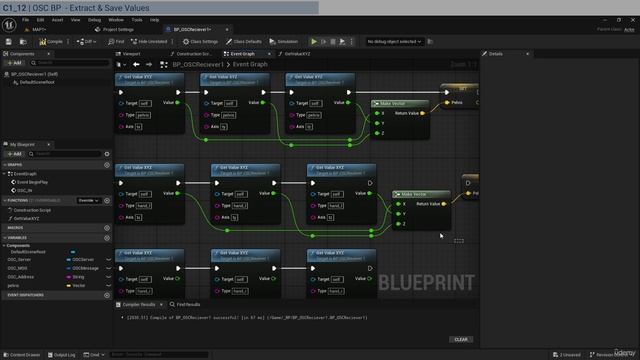This screenshot has width=640, height=360.
Task: Click the Components search field
Action: point(69,63)
